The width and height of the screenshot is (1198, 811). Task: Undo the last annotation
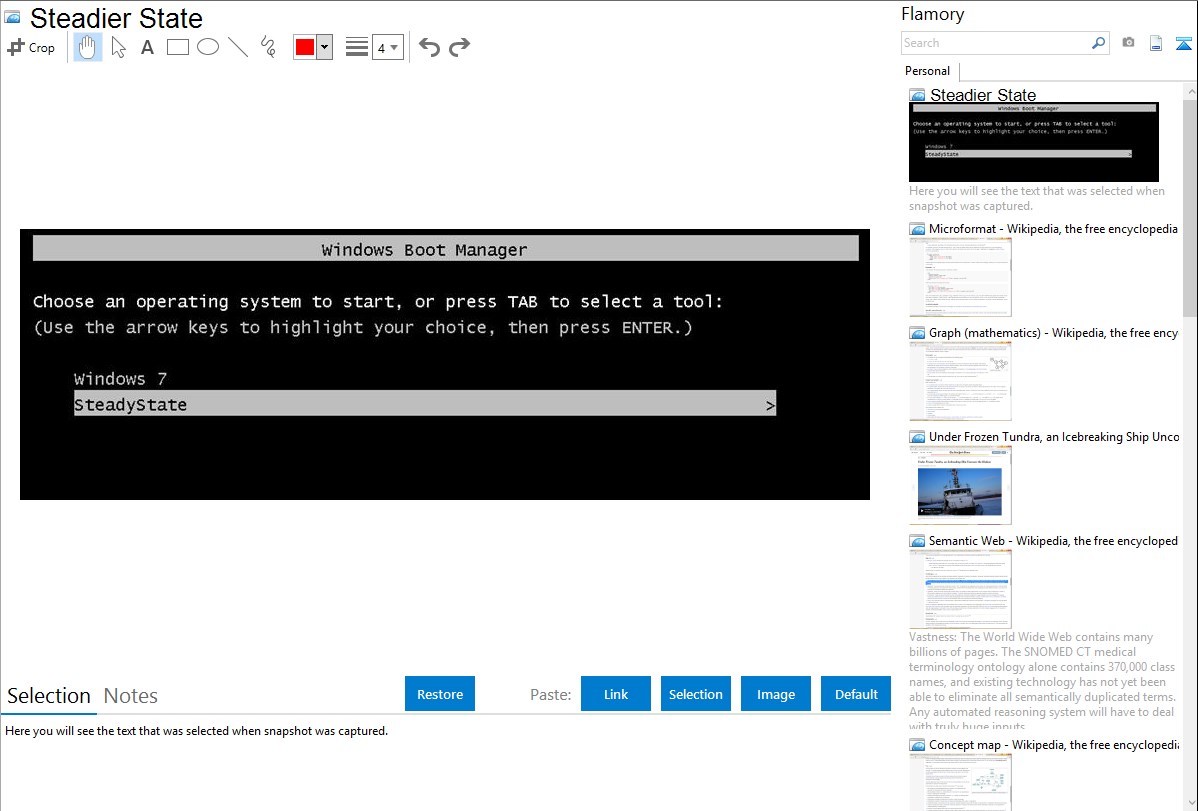(x=429, y=47)
